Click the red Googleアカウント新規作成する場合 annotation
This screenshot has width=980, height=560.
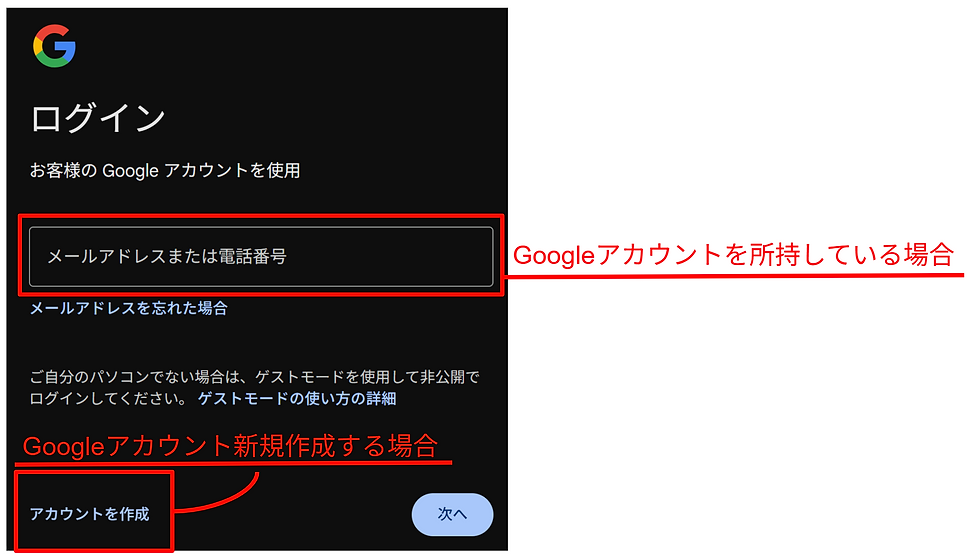point(230,446)
